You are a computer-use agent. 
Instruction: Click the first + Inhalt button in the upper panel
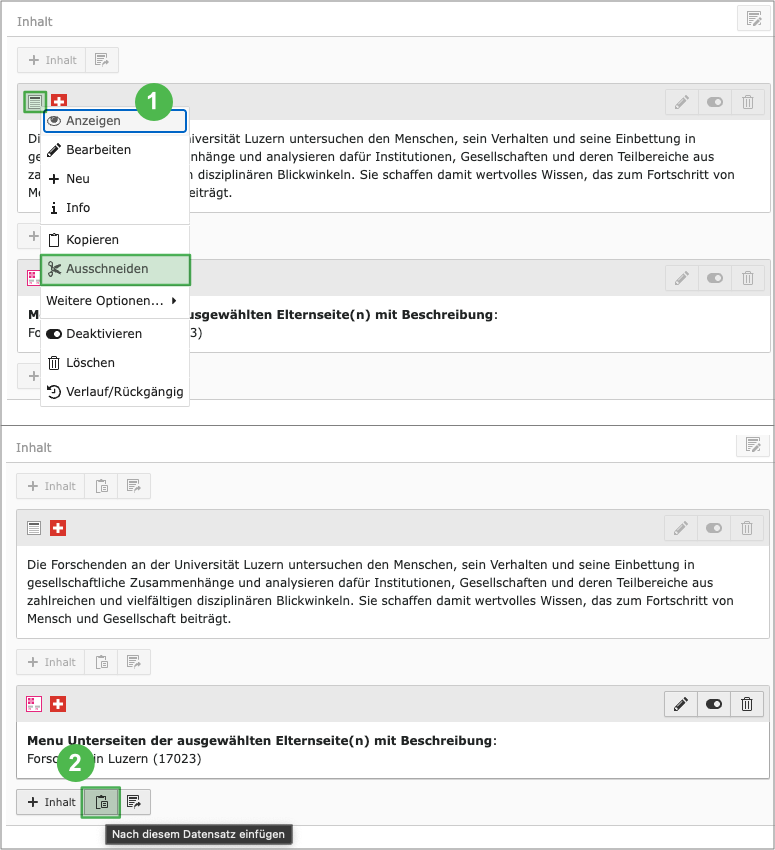coord(51,60)
